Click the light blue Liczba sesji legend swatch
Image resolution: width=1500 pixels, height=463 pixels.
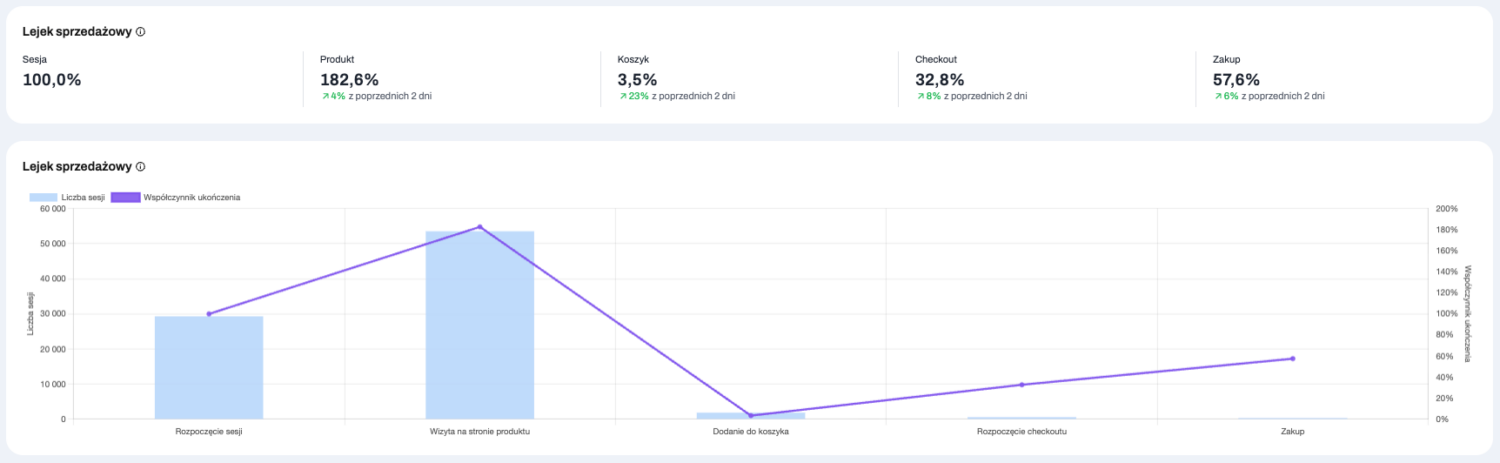pos(44,198)
